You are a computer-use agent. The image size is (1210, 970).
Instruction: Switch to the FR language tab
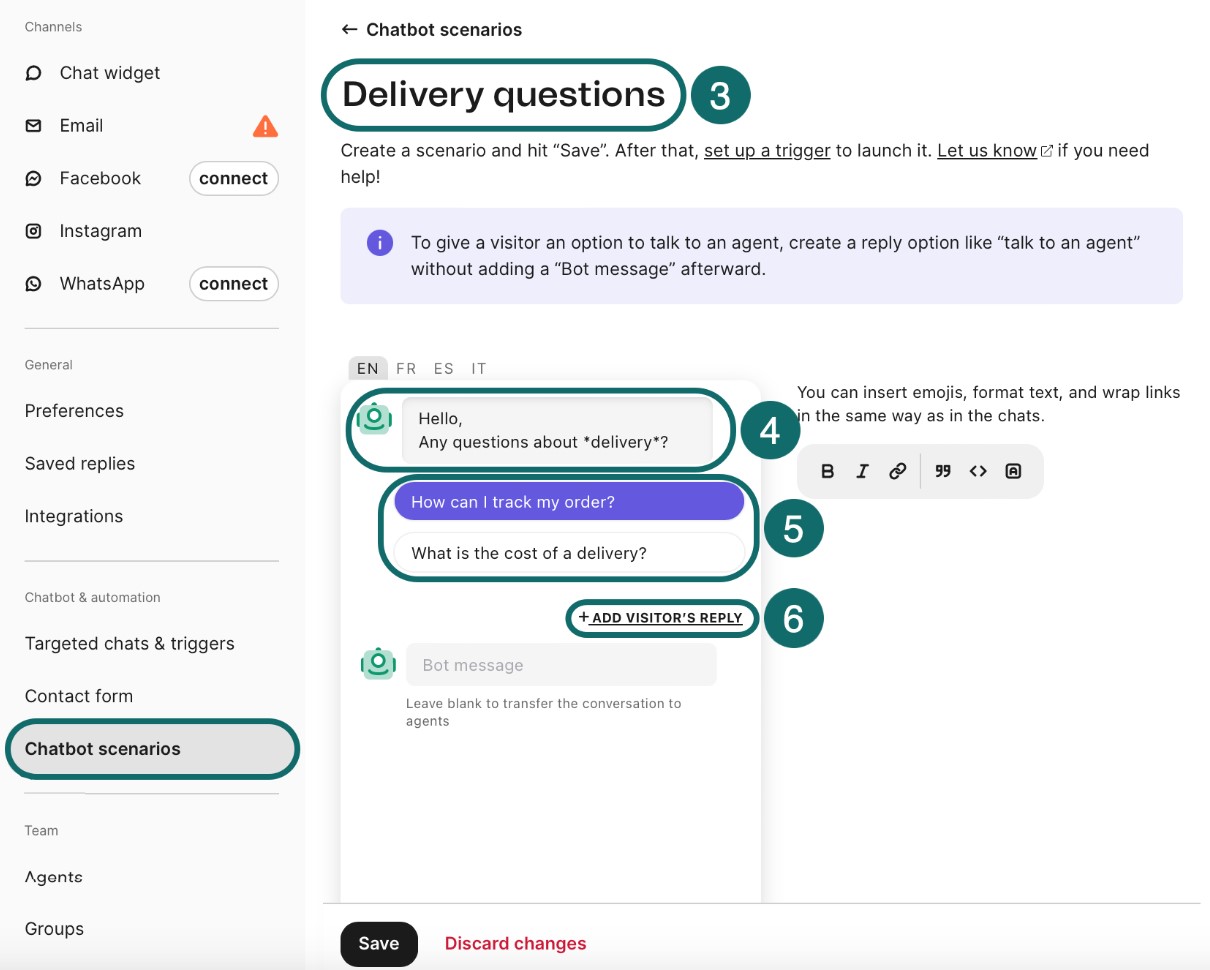pos(406,368)
